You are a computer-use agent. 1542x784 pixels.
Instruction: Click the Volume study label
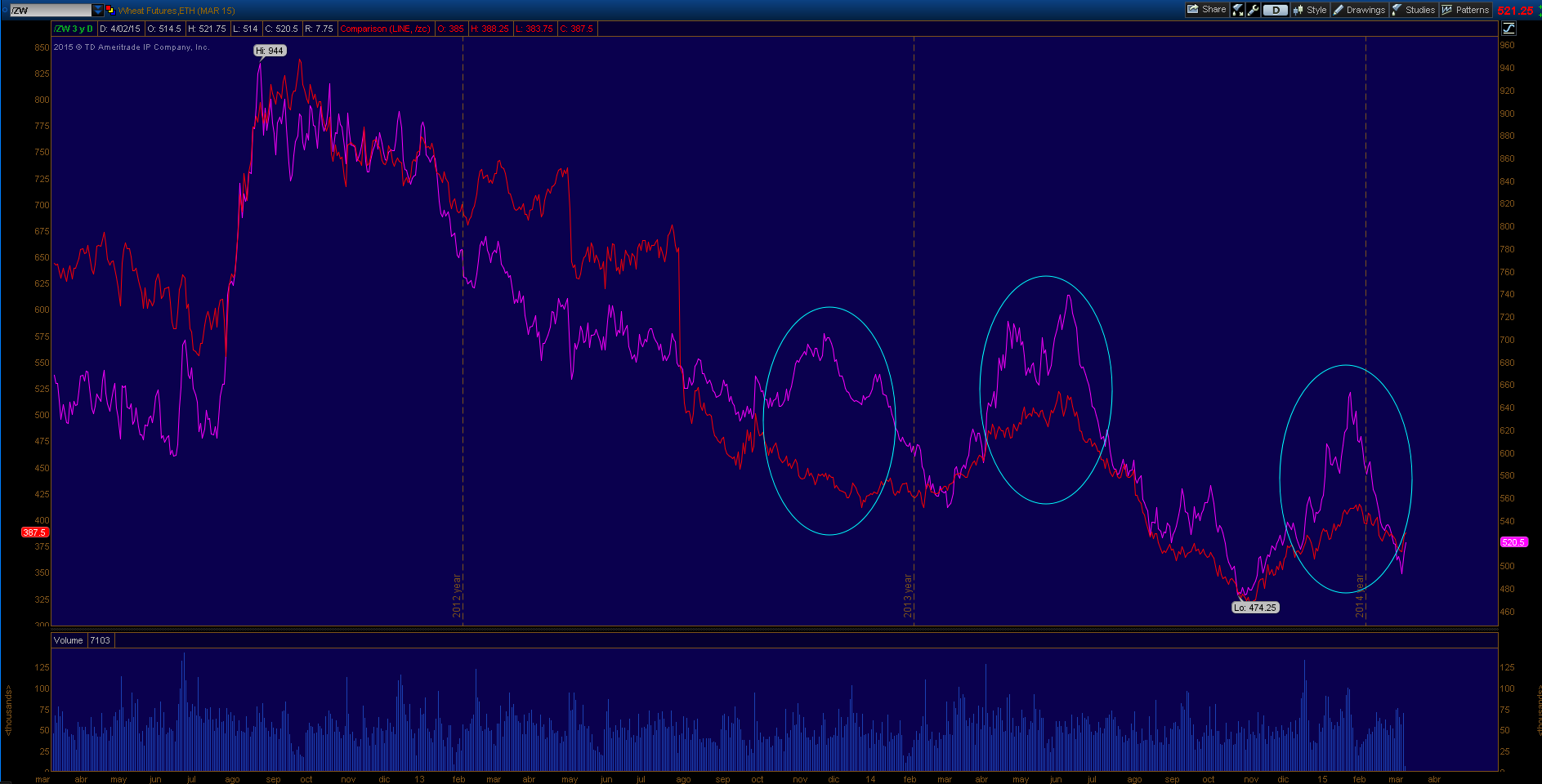69,640
